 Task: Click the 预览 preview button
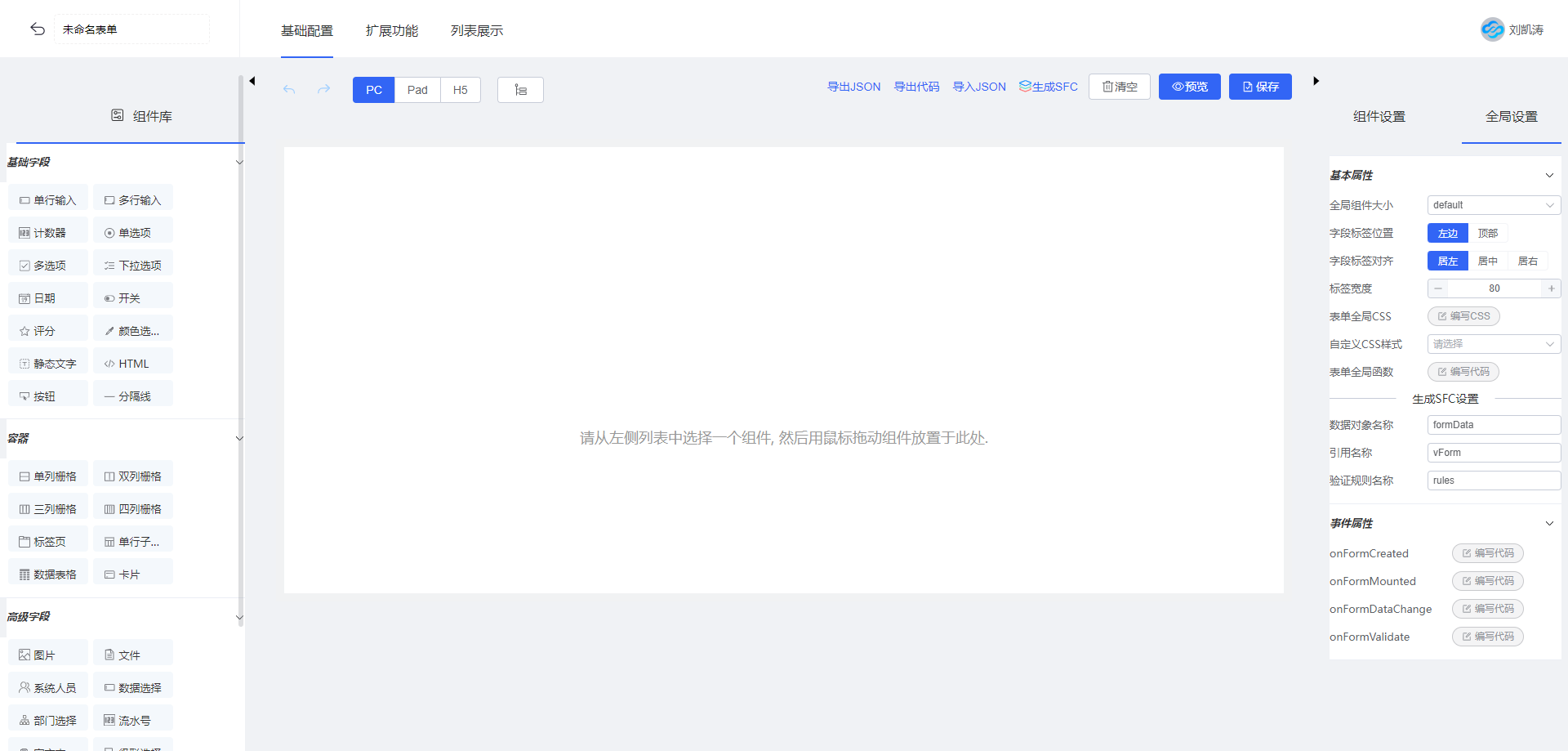[x=1189, y=87]
